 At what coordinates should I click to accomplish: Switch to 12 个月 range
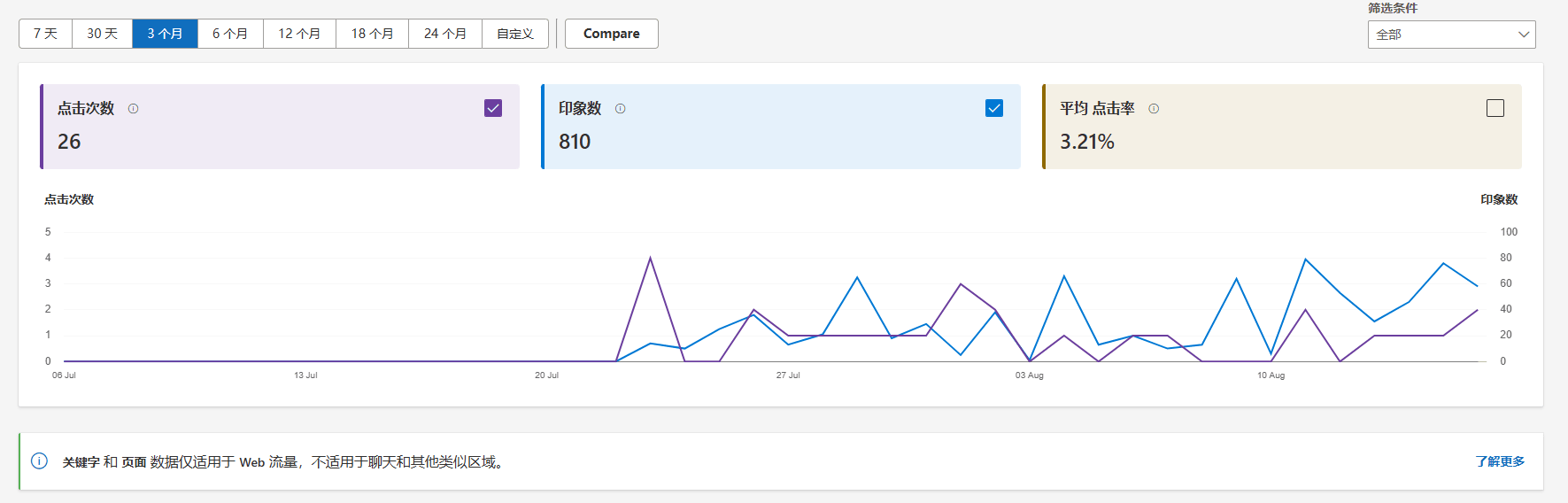click(299, 34)
